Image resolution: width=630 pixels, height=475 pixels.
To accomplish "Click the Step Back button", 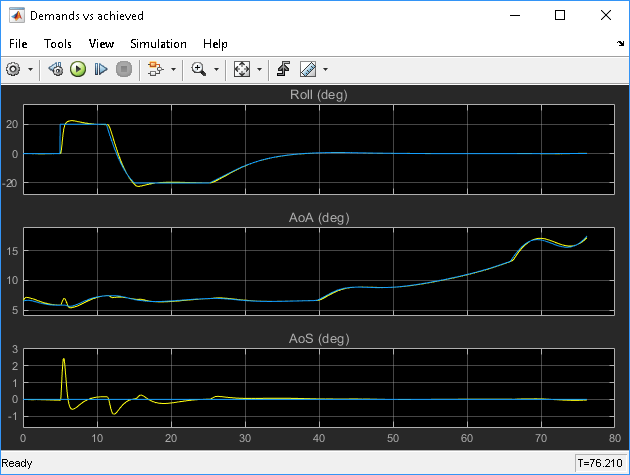I will [x=56, y=69].
